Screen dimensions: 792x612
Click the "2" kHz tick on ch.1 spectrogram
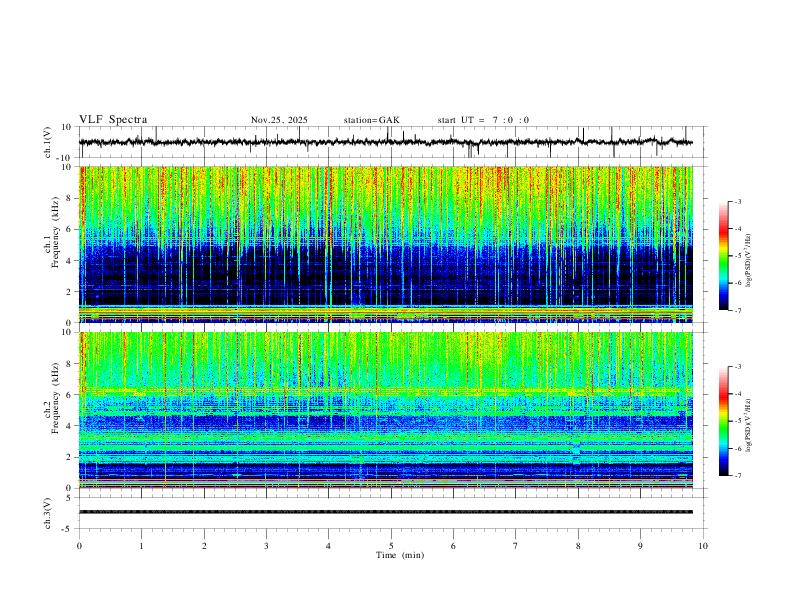click(69, 291)
